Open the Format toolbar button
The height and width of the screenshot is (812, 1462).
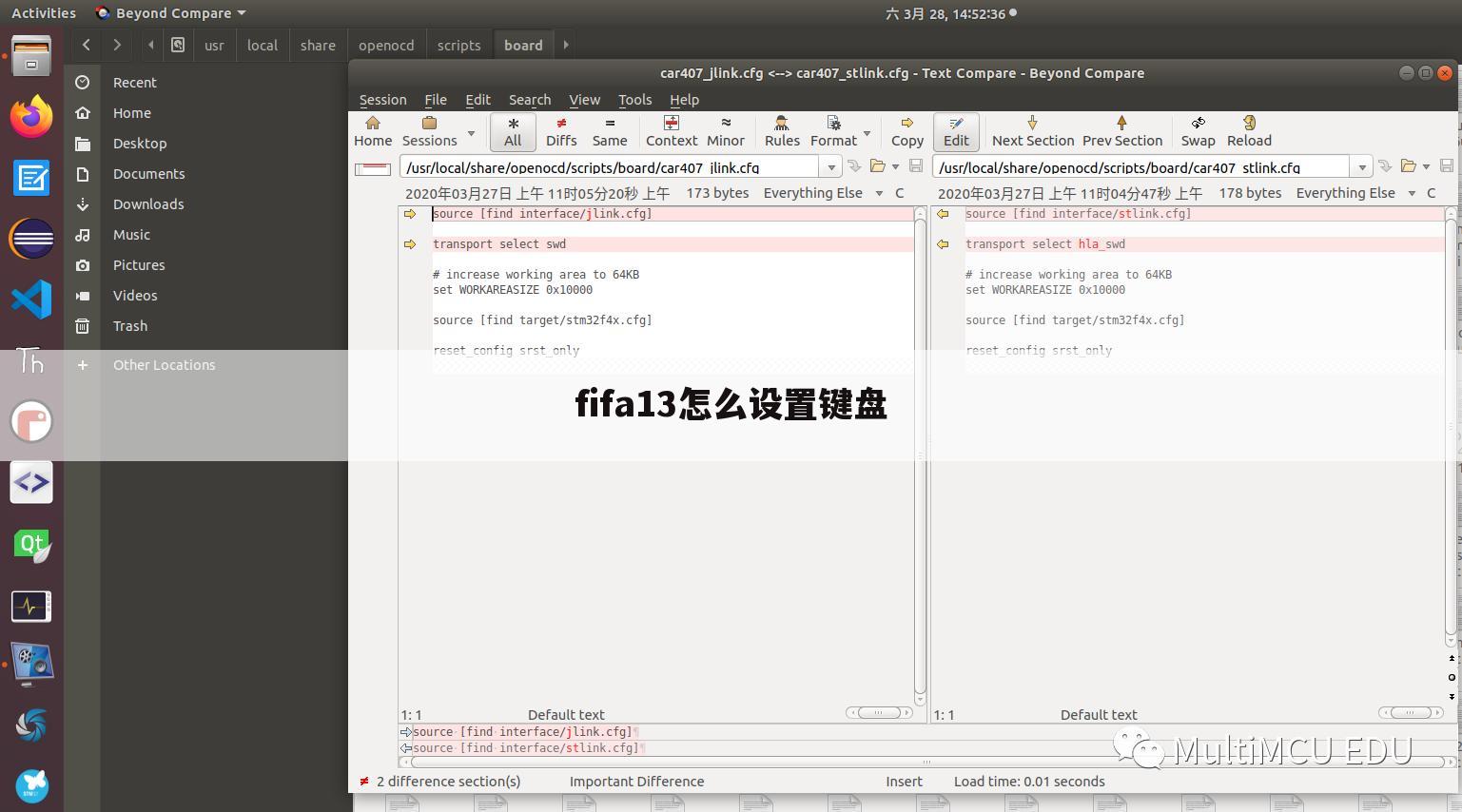coord(833,131)
